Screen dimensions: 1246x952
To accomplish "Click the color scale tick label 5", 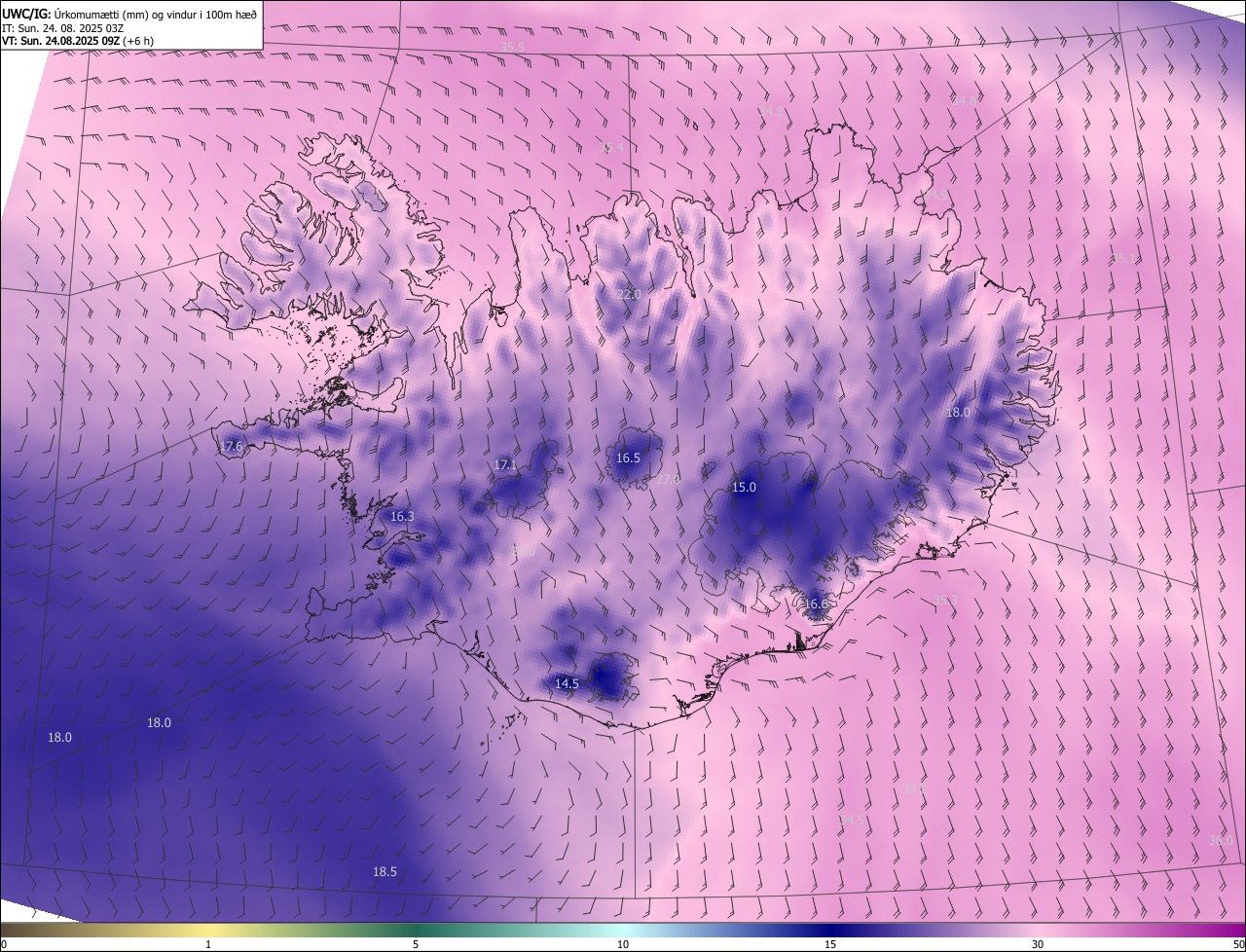I will (x=416, y=945).
